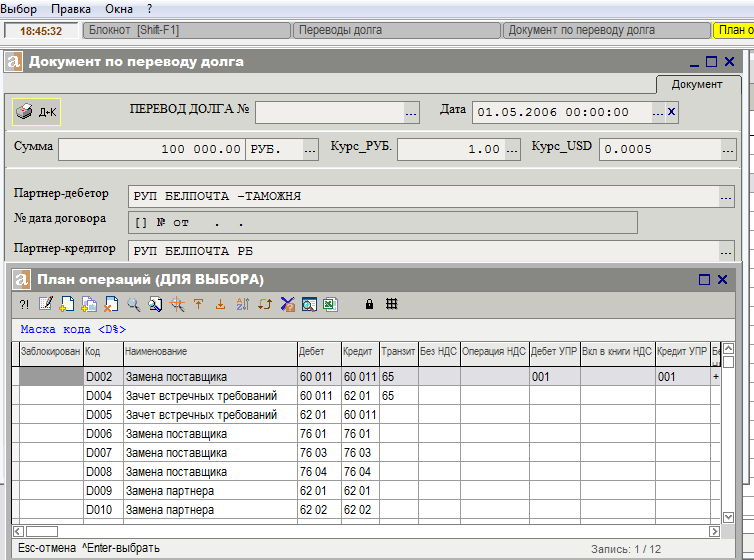Click the ?! help icon in toolbar
This screenshot has height=560, width=754.
24,304
